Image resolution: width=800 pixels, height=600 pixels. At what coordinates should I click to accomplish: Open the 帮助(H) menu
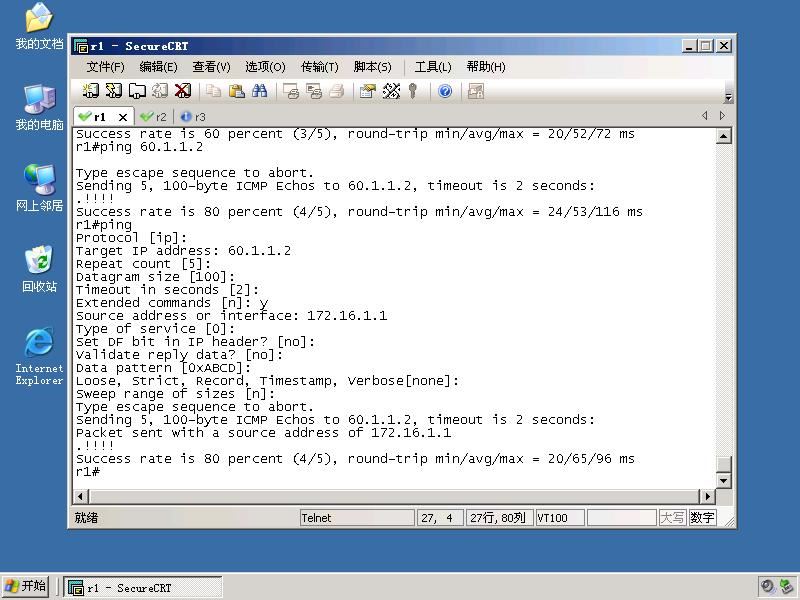pyautogui.click(x=486, y=67)
